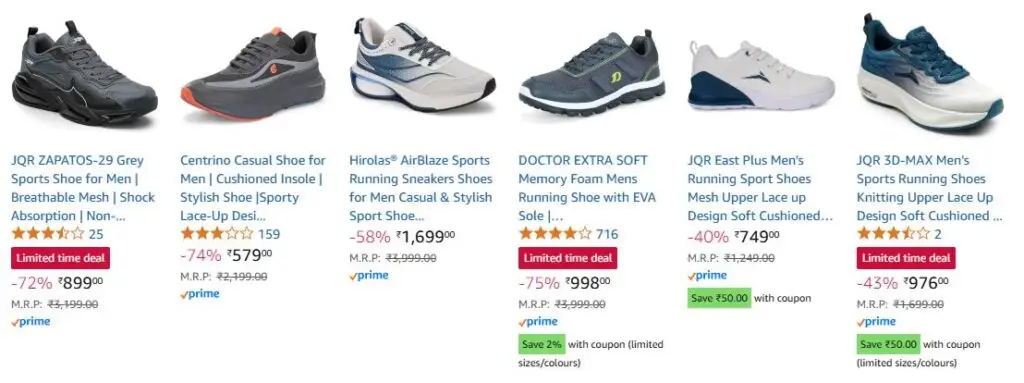Open the JQR 3D-MAX Men's Sports title

coord(930,188)
